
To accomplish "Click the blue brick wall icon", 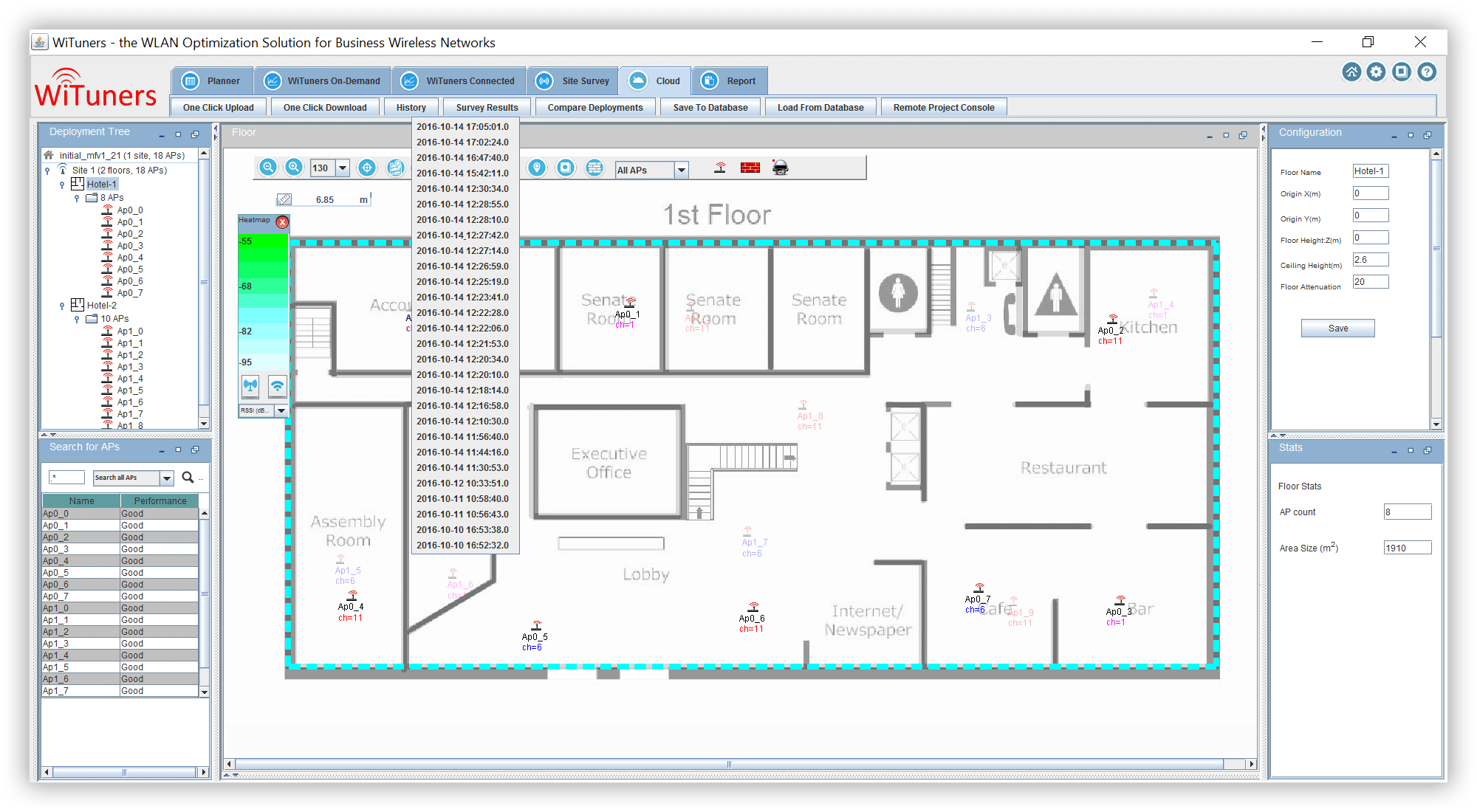I will coord(594,168).
